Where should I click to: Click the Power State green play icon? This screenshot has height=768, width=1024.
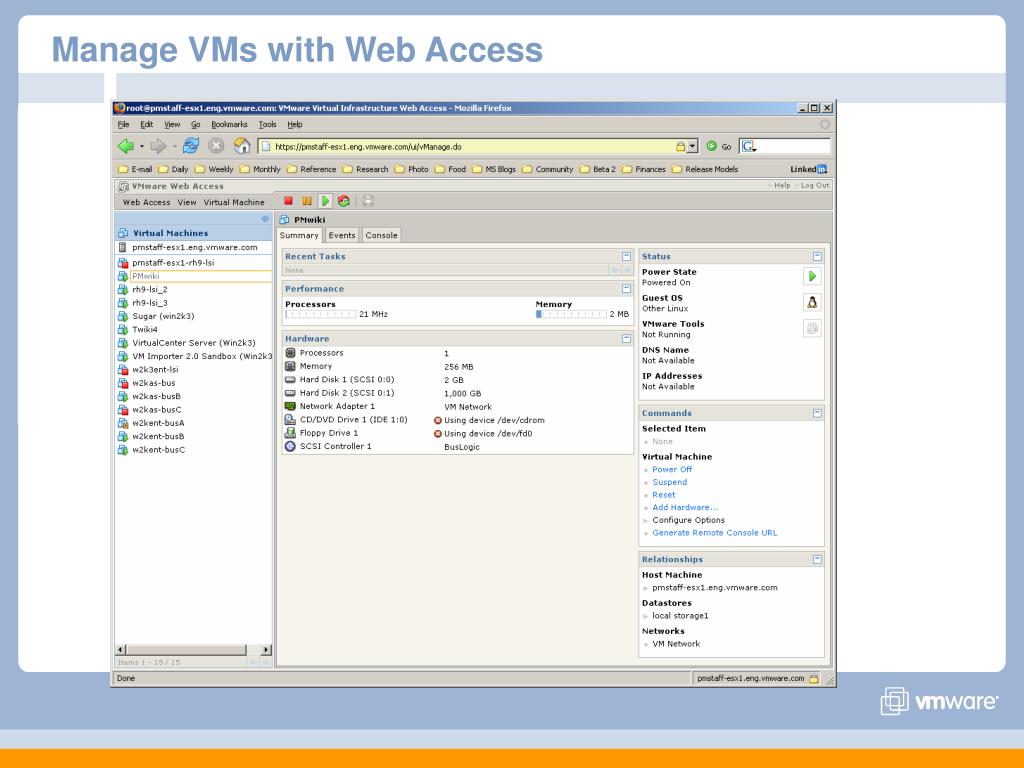click(x=812, y=276)
